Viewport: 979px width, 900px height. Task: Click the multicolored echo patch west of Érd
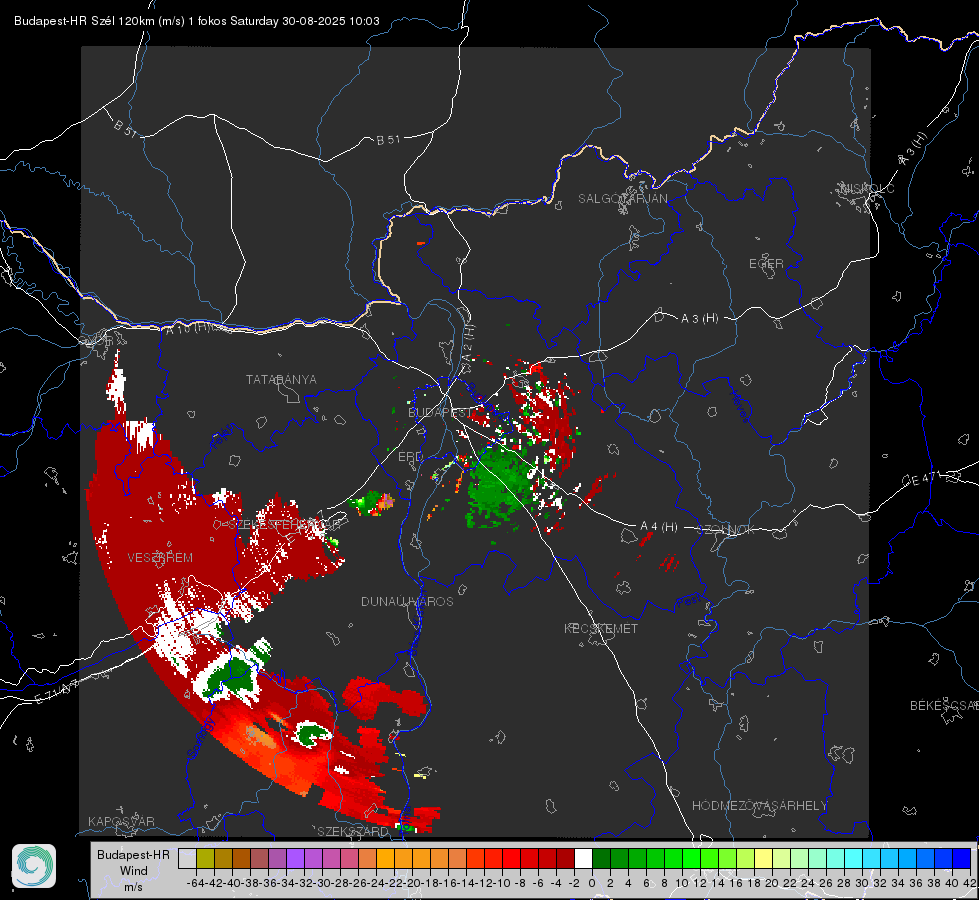coord(373,503)
